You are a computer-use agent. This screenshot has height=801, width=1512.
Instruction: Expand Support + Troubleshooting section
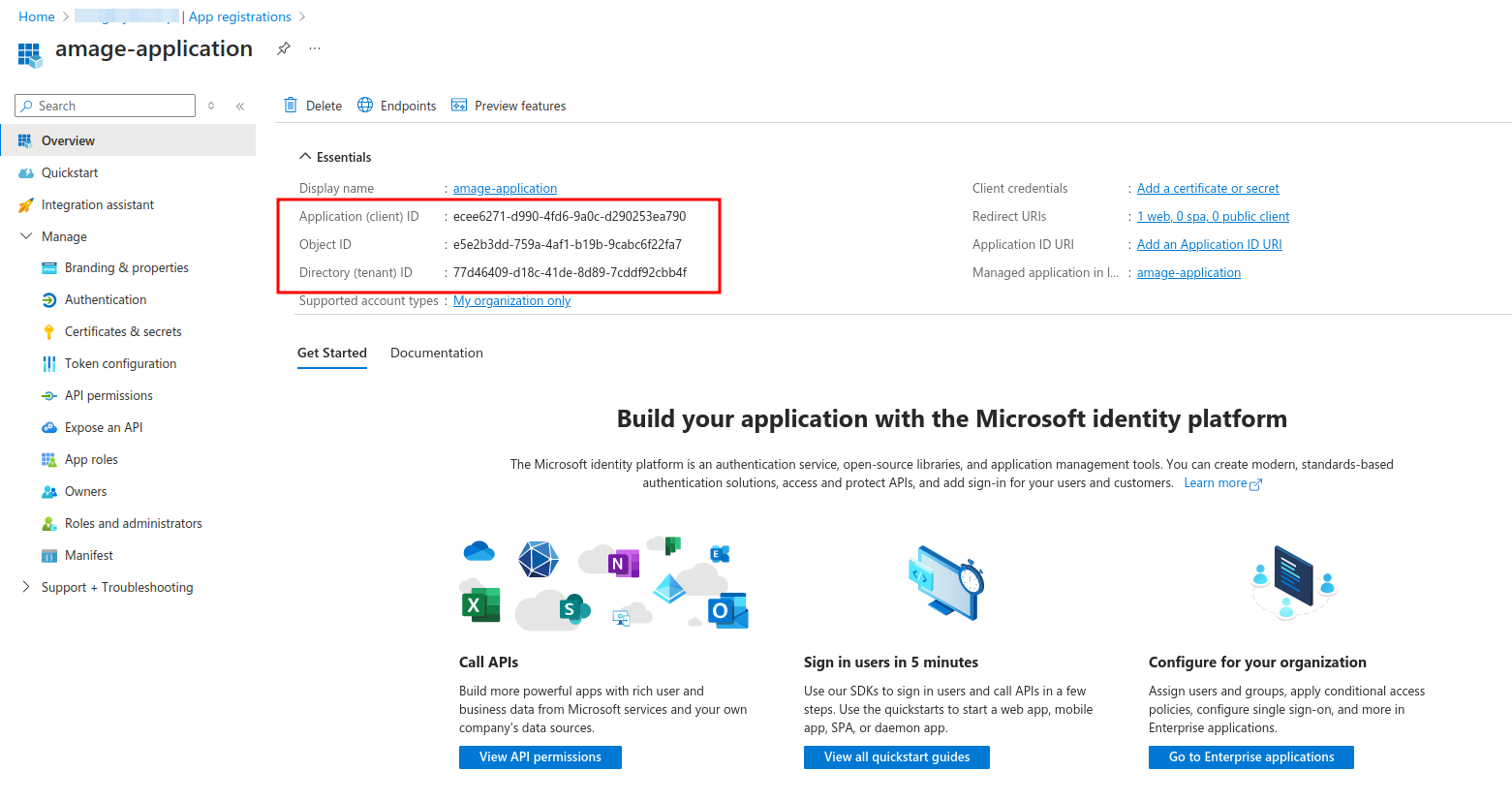(26, 587)
